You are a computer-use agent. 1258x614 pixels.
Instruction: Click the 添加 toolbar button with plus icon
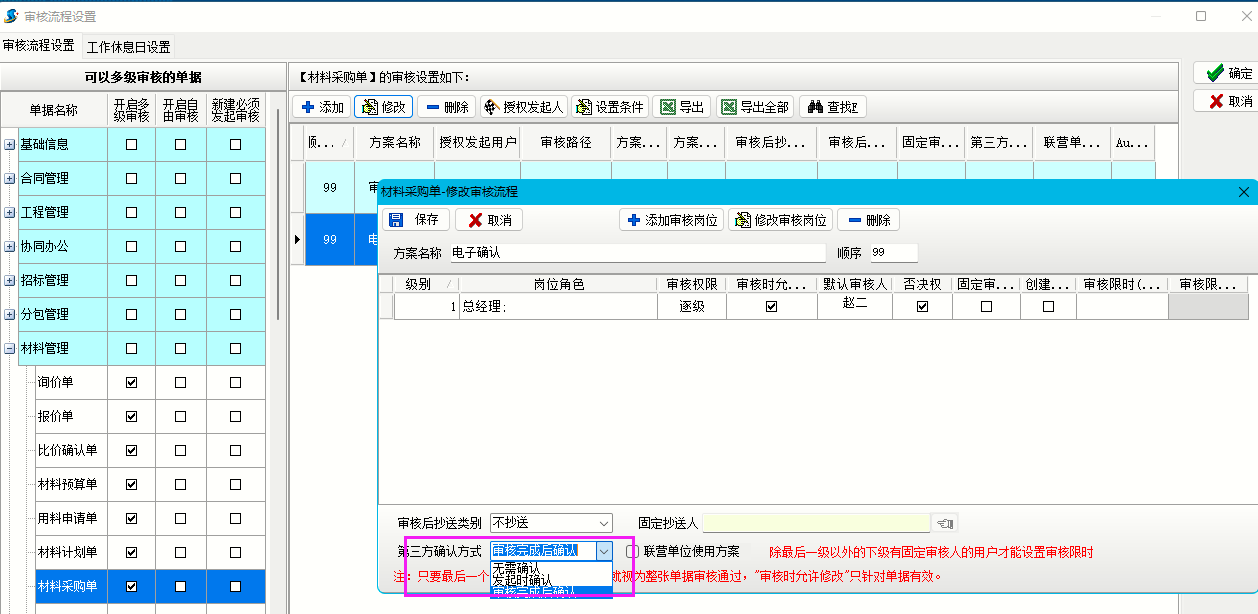pos(322,107)
